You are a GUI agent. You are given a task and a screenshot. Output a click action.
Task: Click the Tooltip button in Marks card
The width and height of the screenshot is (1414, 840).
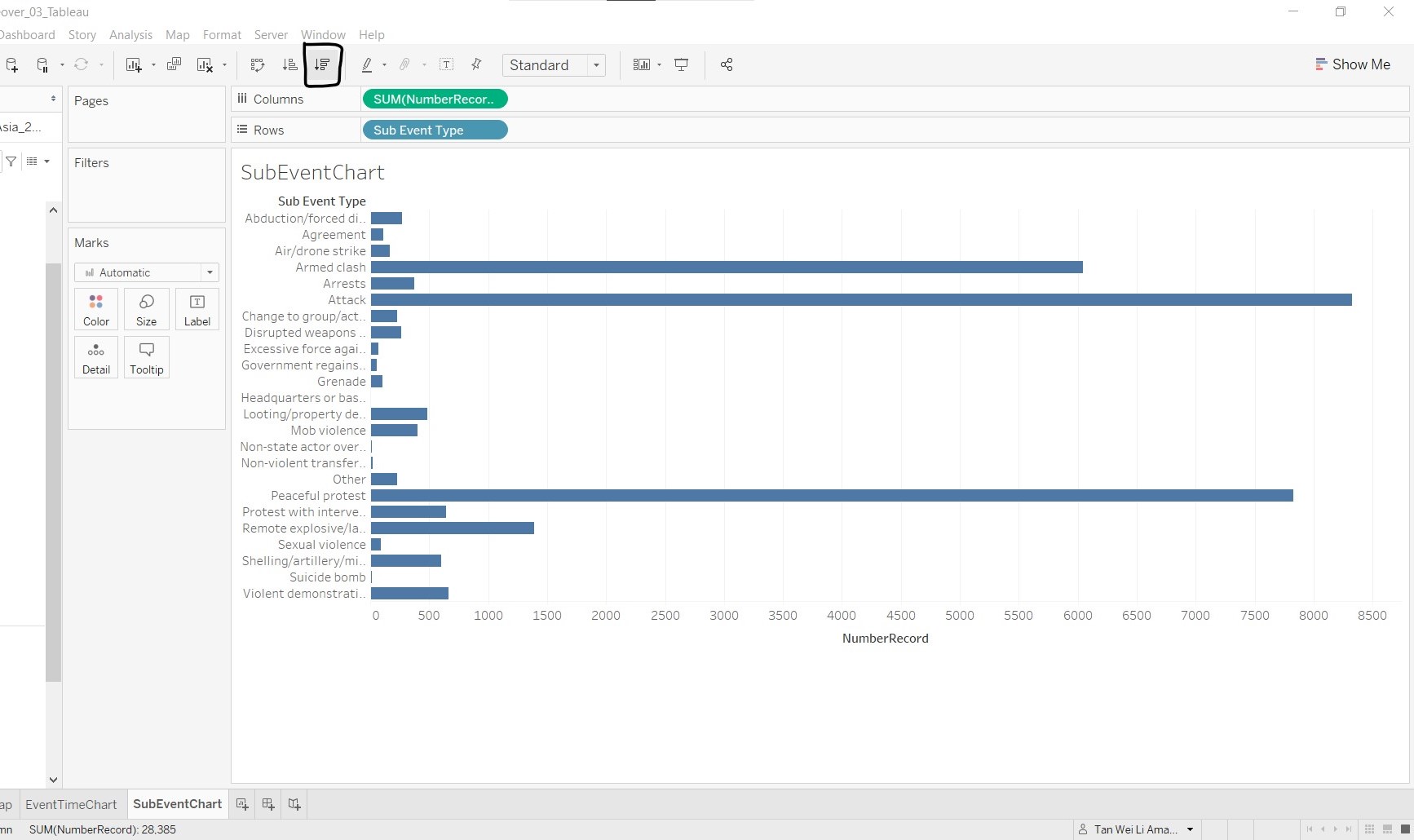147,357
